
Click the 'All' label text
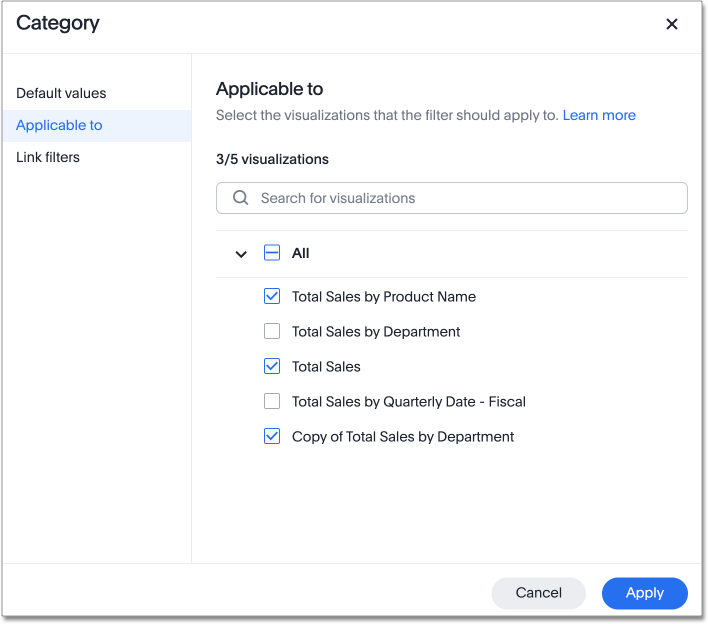pos(300,253)
